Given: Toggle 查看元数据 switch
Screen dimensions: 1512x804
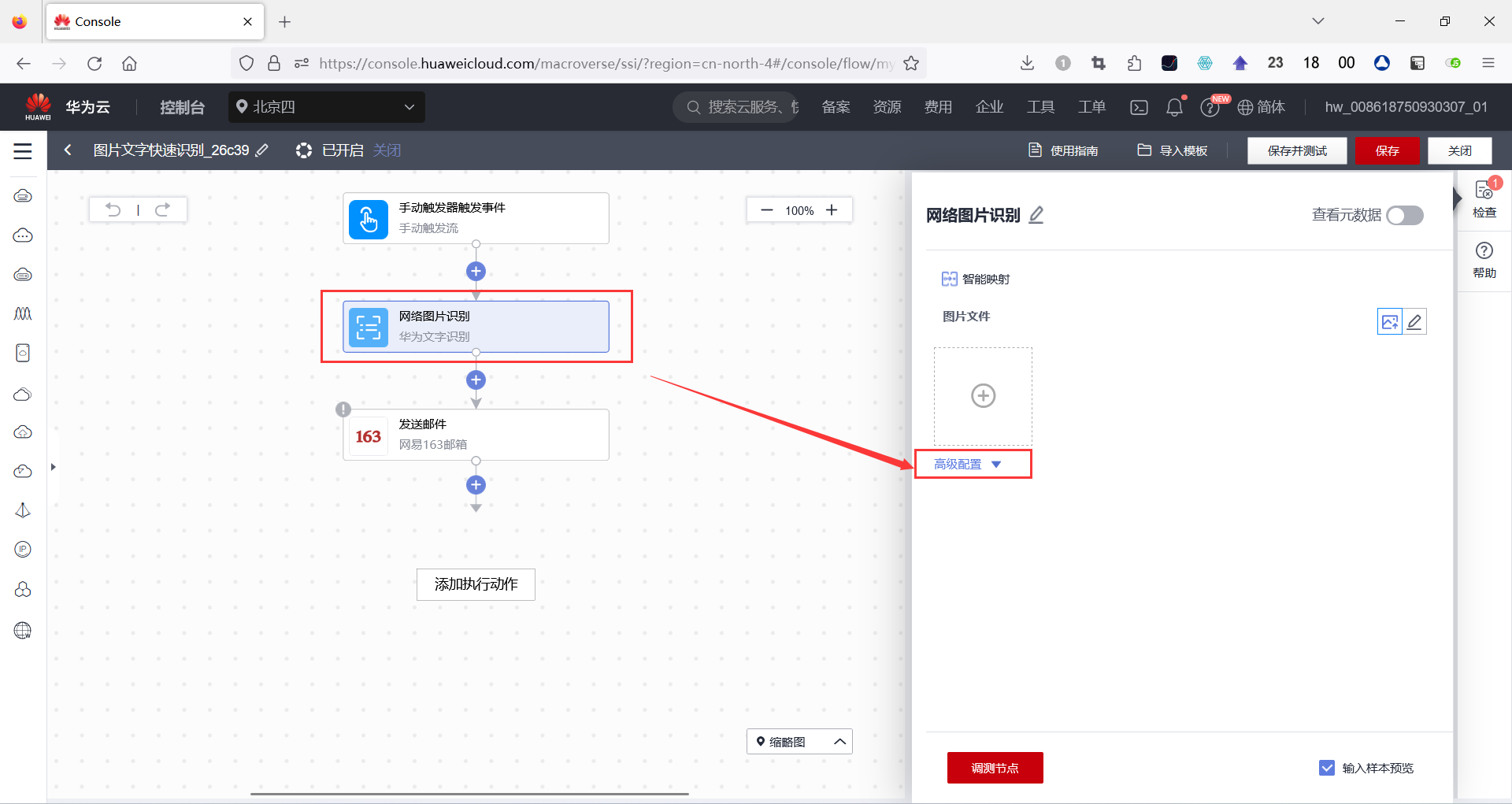Looking at the screenshot, I should pyautogui.click(x=1405, y=215).
